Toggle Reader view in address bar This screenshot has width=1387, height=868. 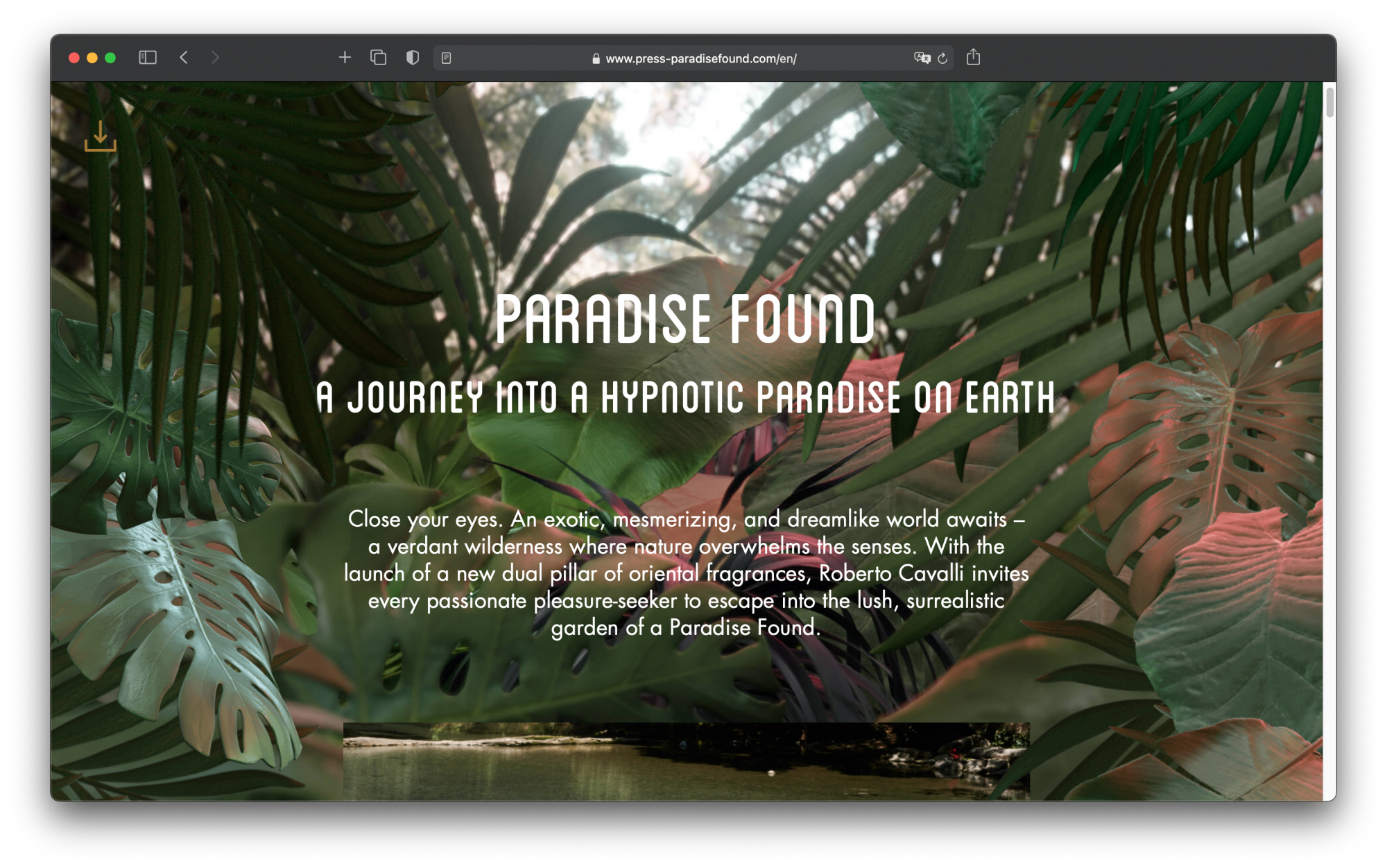click(x=447, y=58)
